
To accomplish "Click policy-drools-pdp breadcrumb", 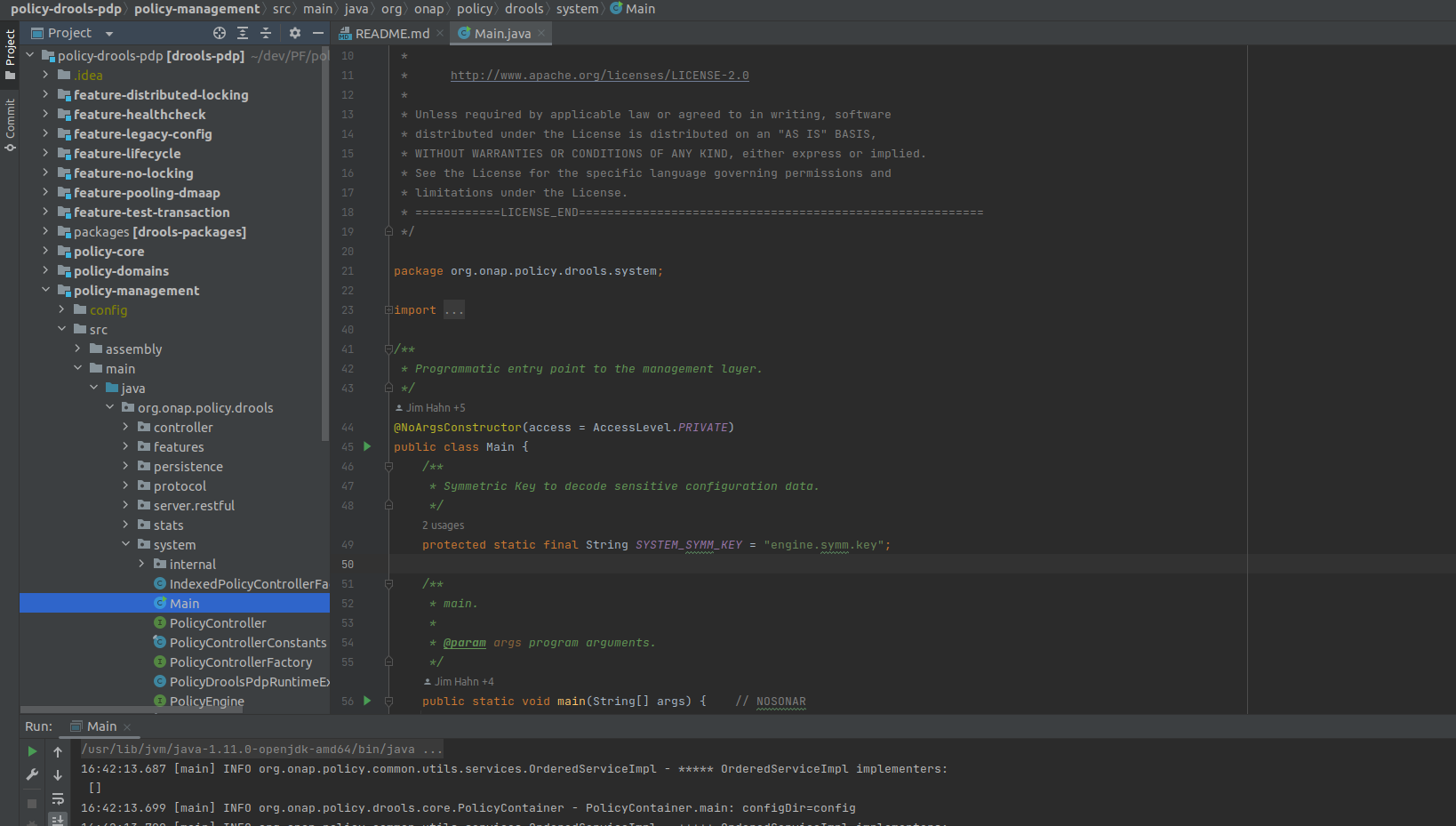I will click(x=66, y=9).
